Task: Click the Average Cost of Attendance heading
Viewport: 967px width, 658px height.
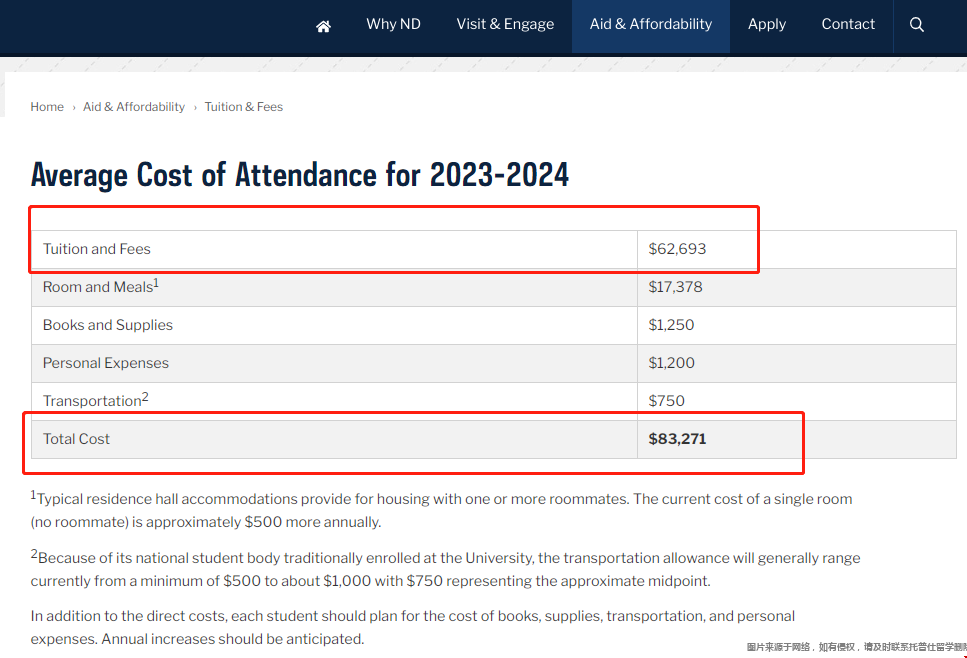Action: (x=300, y=175)
